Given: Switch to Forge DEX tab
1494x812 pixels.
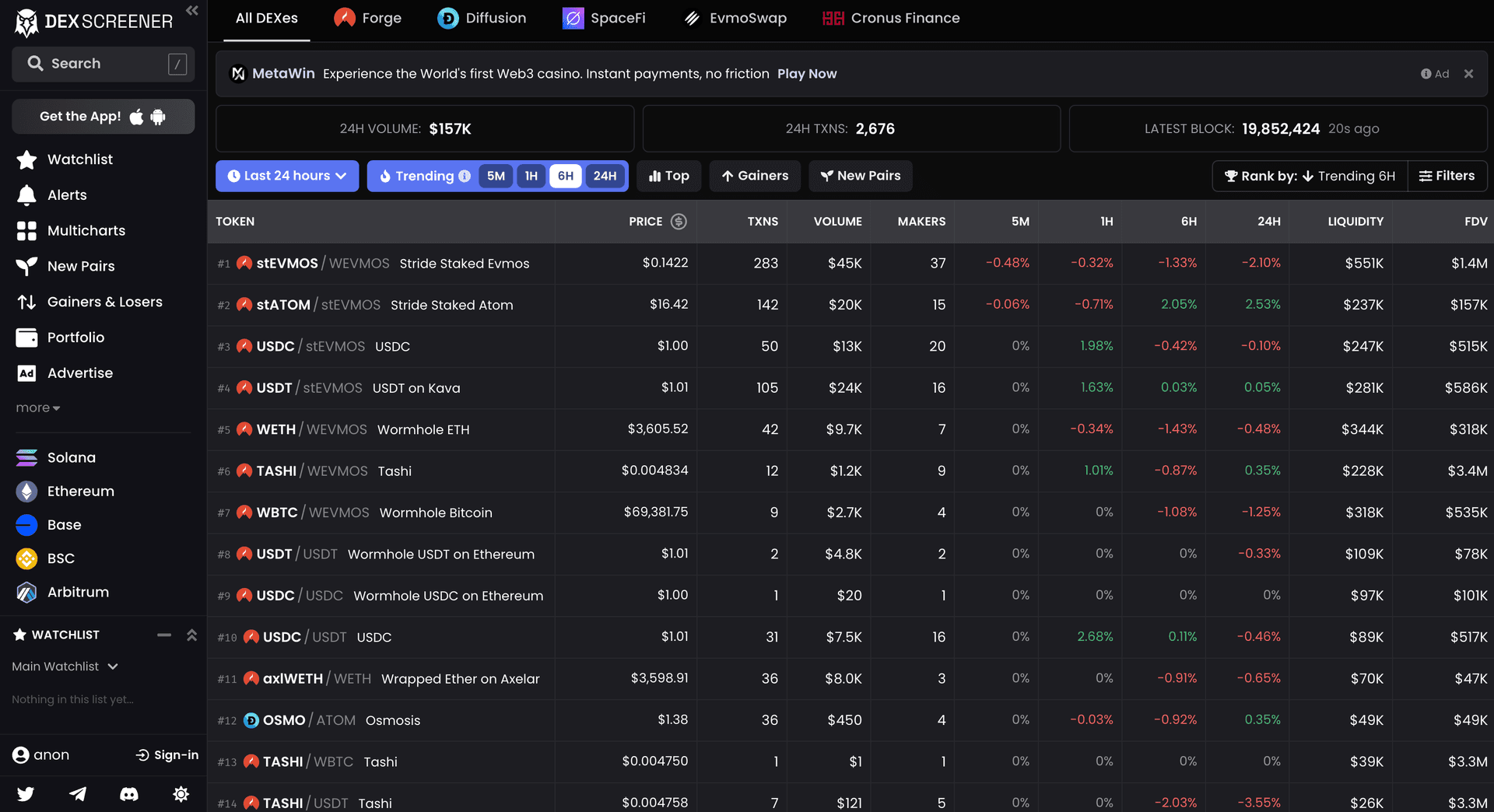Looking at the screenshot, I should tap(367, 19).
